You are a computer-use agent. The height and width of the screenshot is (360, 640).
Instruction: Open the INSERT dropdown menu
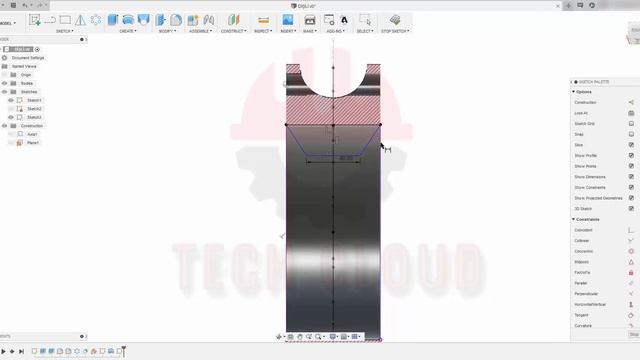(288, 31)
